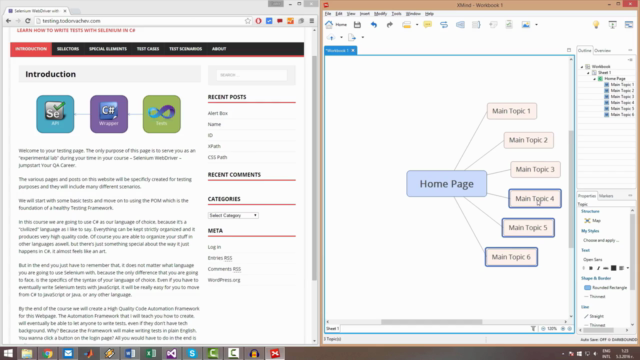Image resolution: width=640 pixels, height=360 pixels.
Task: Open the Edit menu in XMind
Action: point(339,14)
